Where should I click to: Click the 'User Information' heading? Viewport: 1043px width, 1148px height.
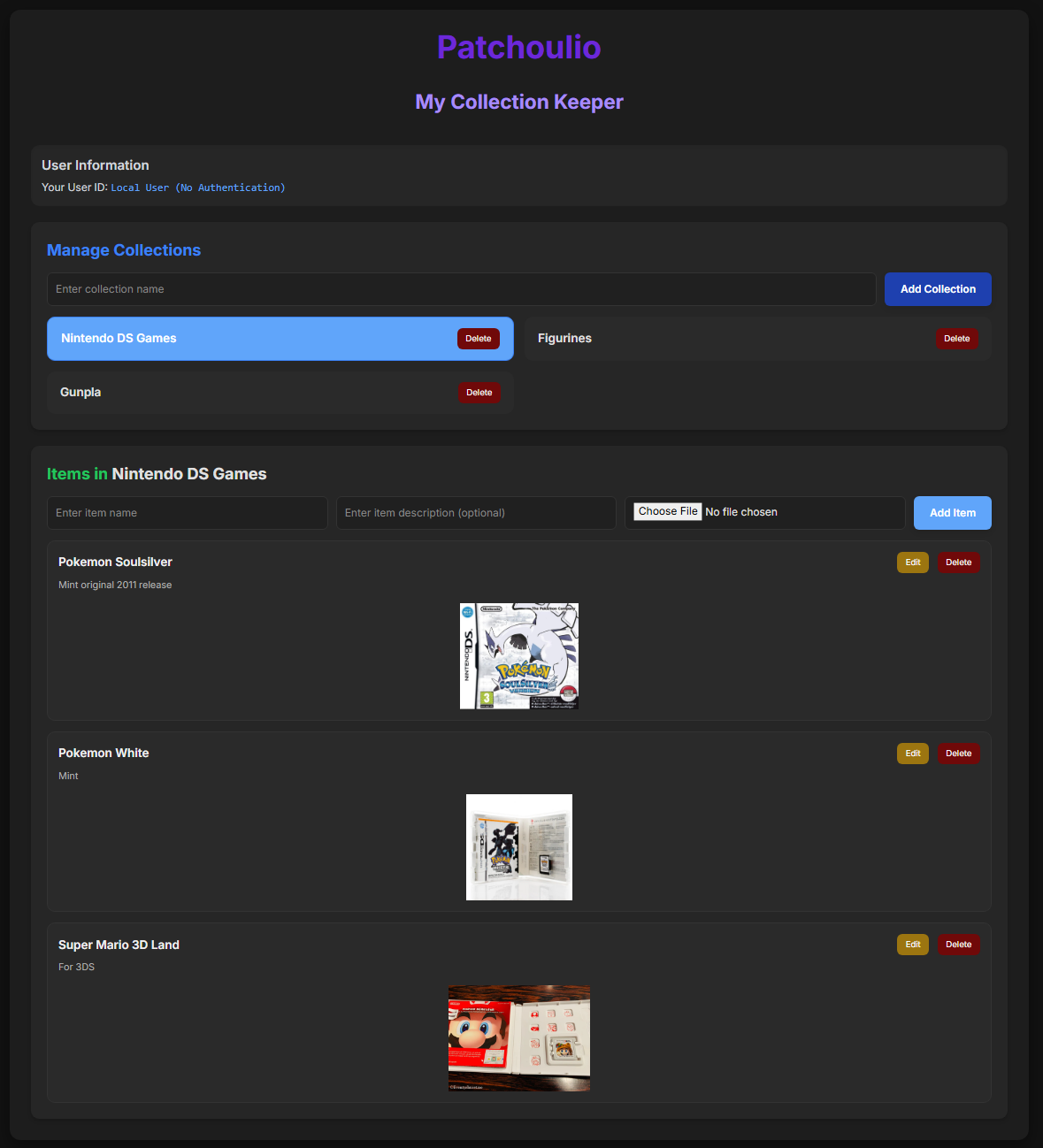tap(96, 165)
